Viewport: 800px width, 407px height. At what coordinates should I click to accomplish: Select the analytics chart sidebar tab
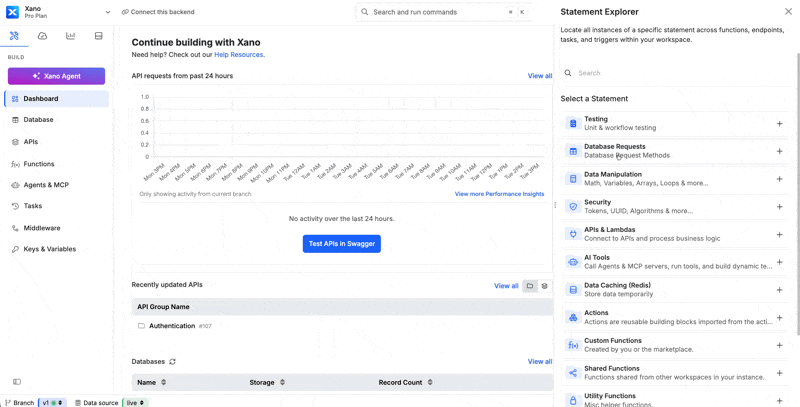click(x=70, y=36)
